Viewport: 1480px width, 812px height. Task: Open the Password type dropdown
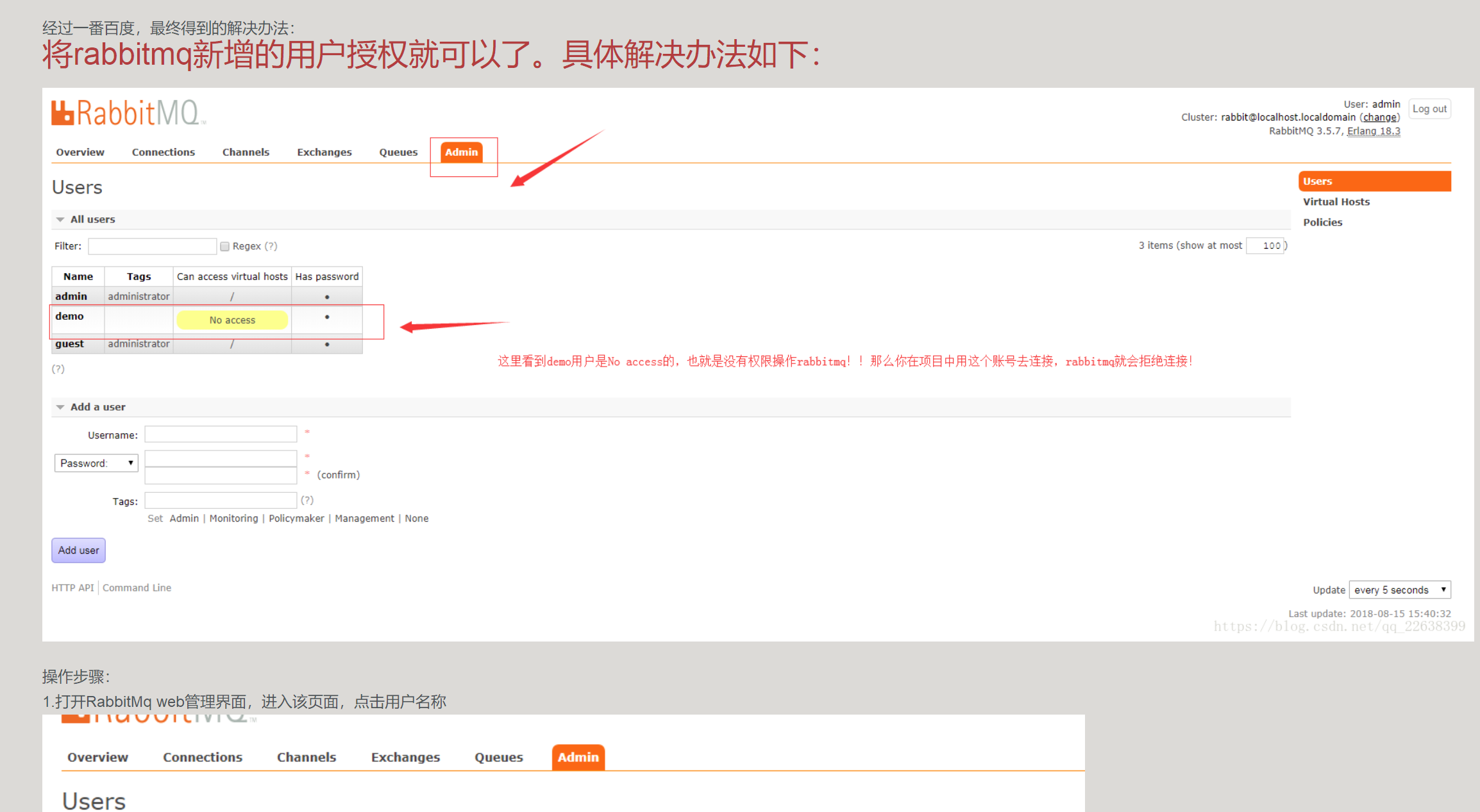coord(96,463)
